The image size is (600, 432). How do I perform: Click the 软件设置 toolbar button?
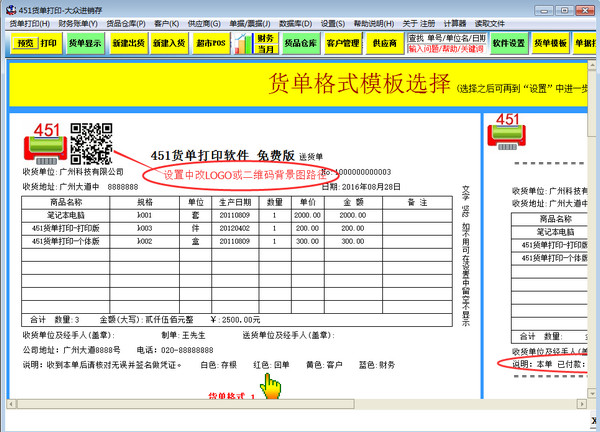point(508,43)
